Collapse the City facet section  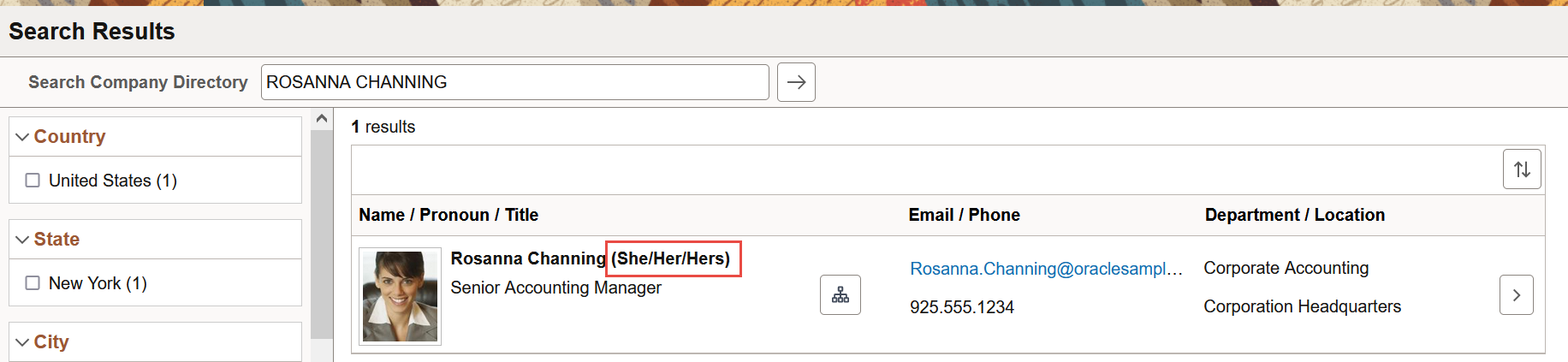pyautogui.click(x=23, y=342)
